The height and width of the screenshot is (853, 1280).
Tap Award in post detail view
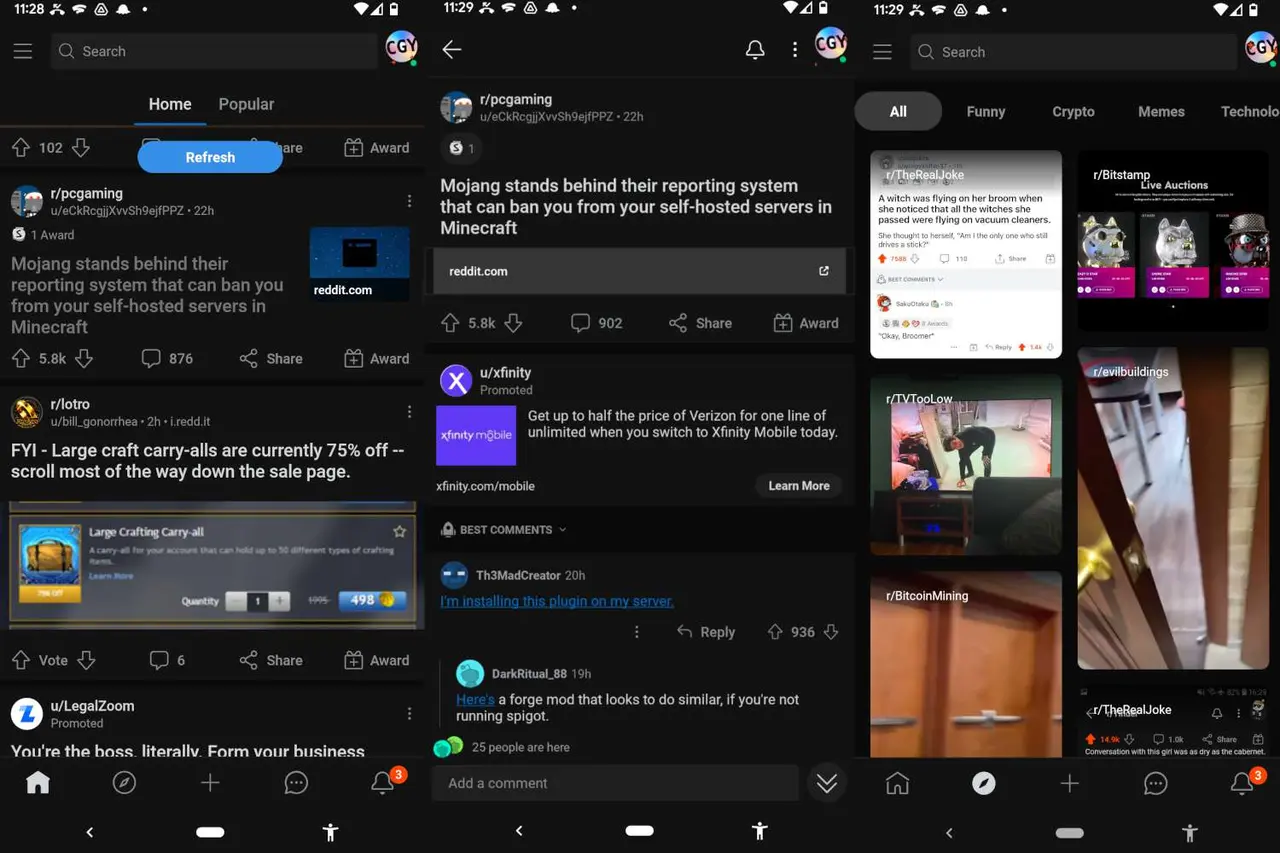click(x=806, y=323)
